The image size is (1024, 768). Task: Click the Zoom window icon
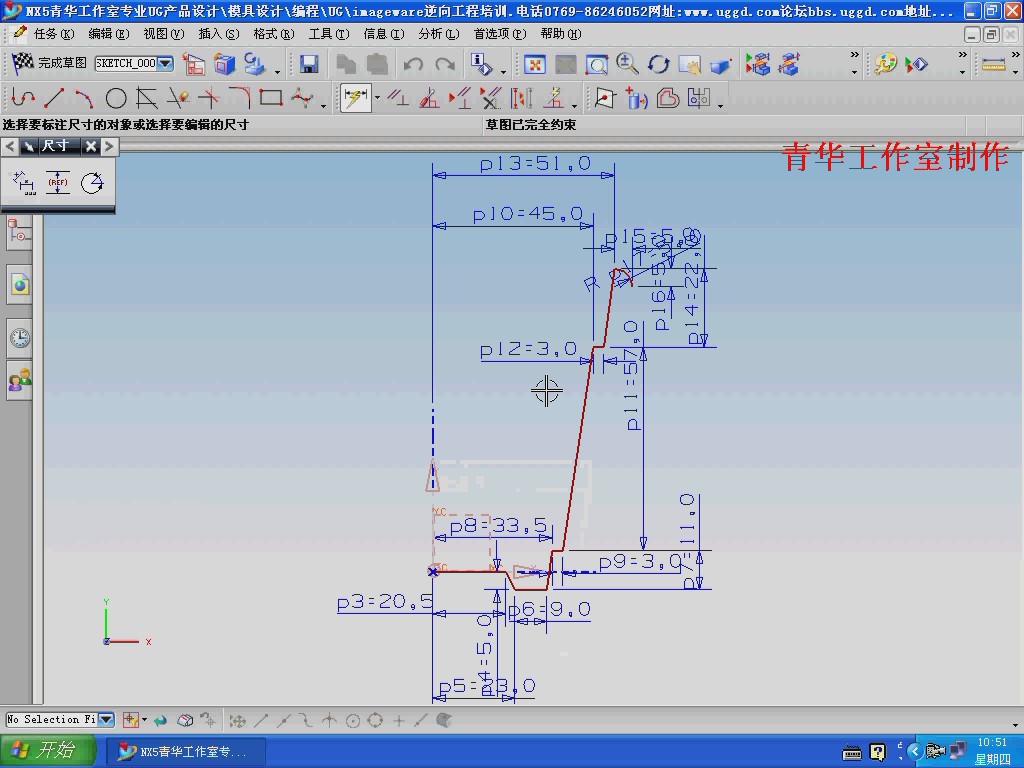tap(596, 64)
